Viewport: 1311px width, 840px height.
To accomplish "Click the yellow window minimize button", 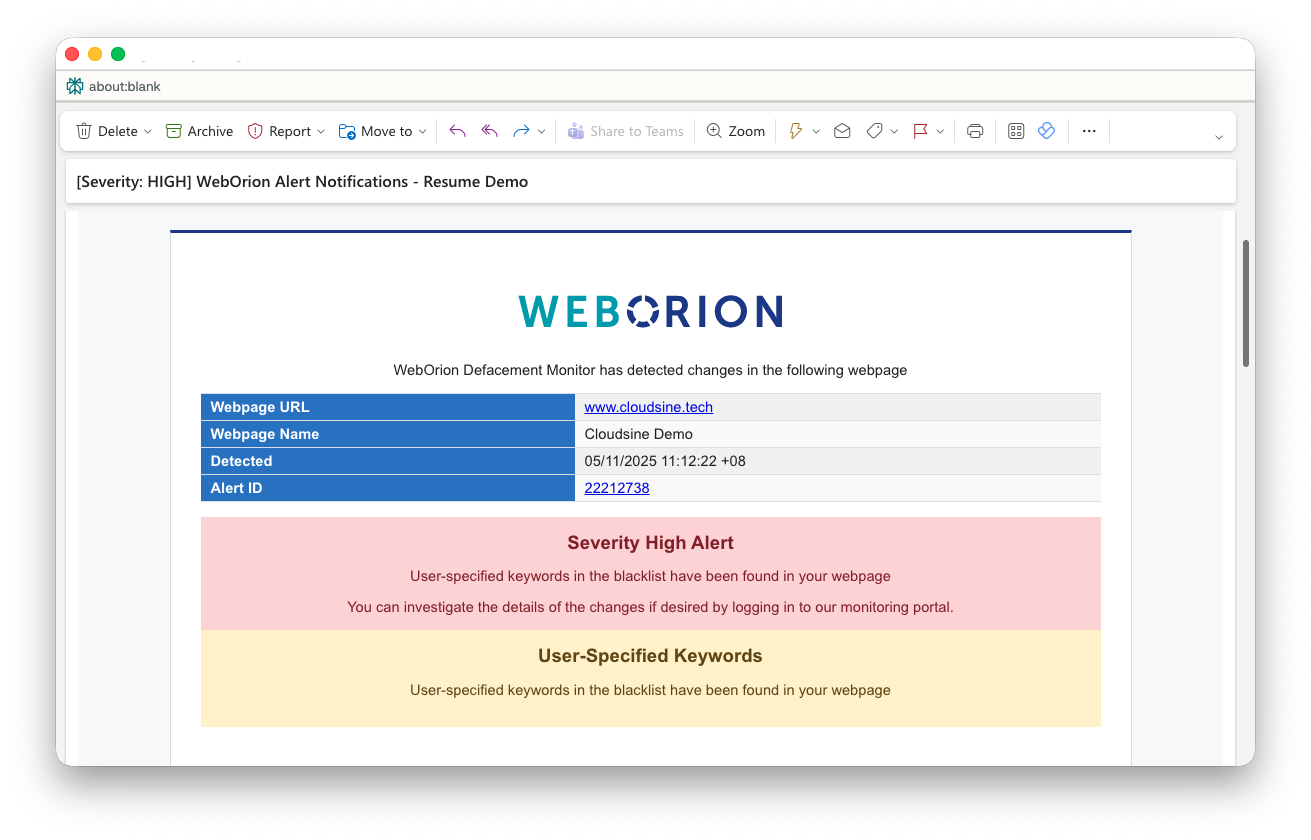I will [x=95, y=54].
